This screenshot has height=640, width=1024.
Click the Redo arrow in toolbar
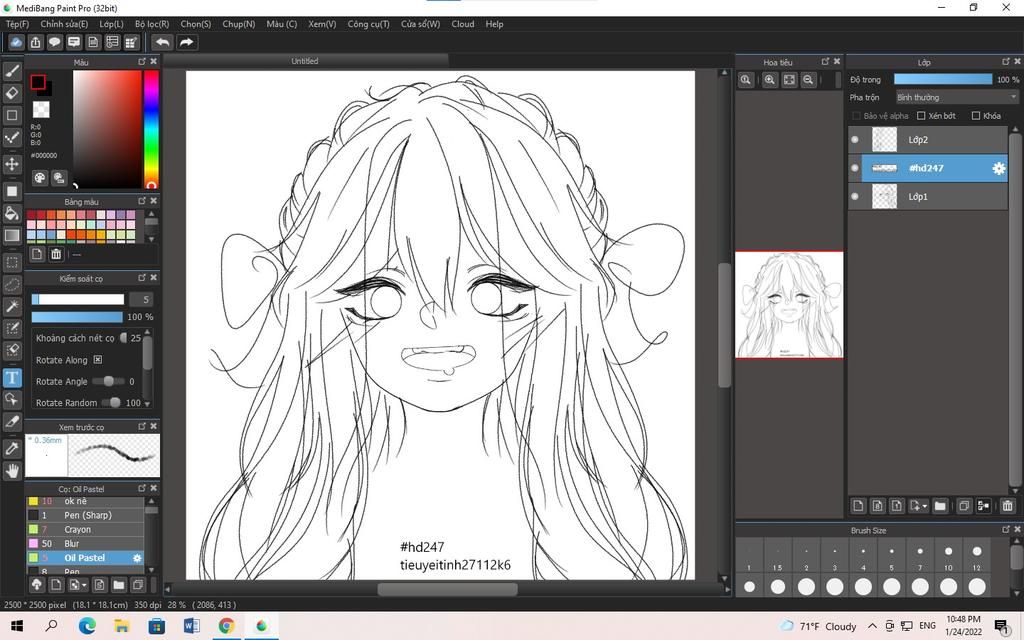186,42
